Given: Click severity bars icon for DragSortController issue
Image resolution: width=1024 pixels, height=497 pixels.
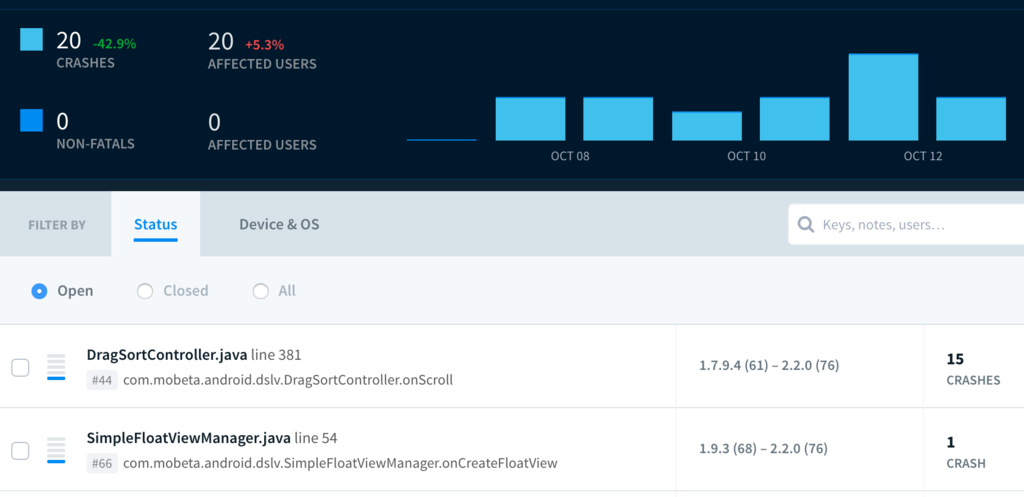Looking at the screenshot, I should point(56,367).
